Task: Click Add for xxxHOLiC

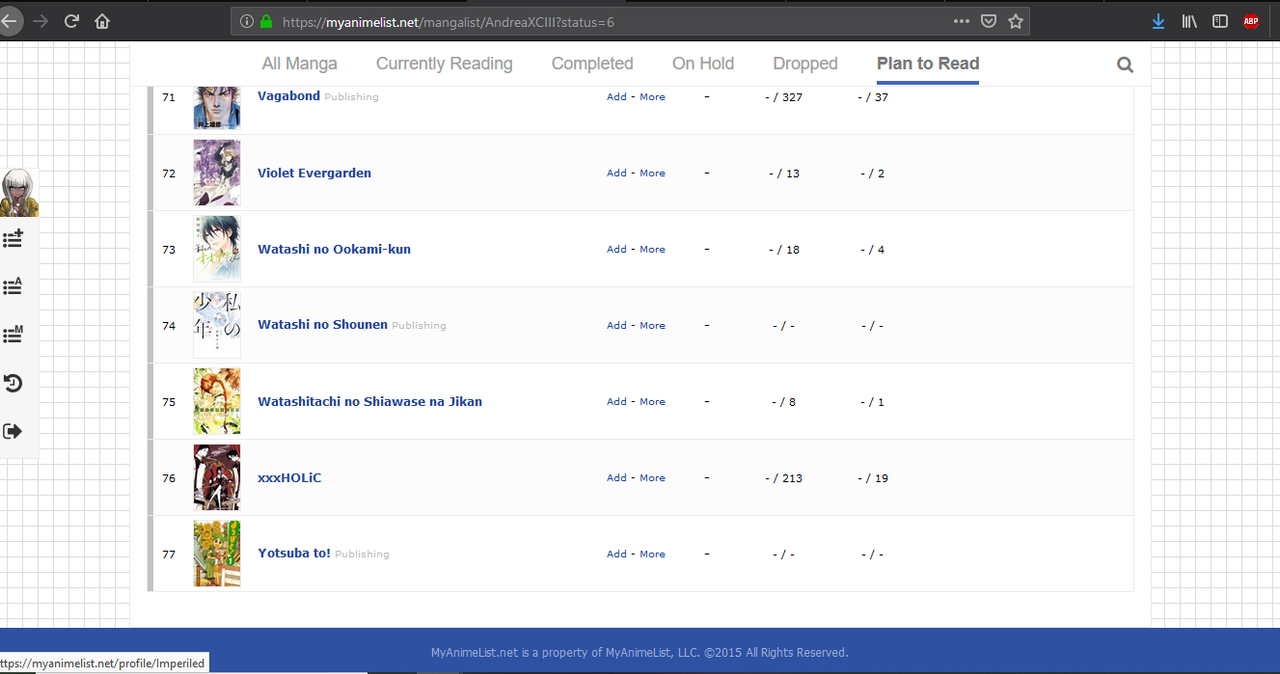Action: 617,478
